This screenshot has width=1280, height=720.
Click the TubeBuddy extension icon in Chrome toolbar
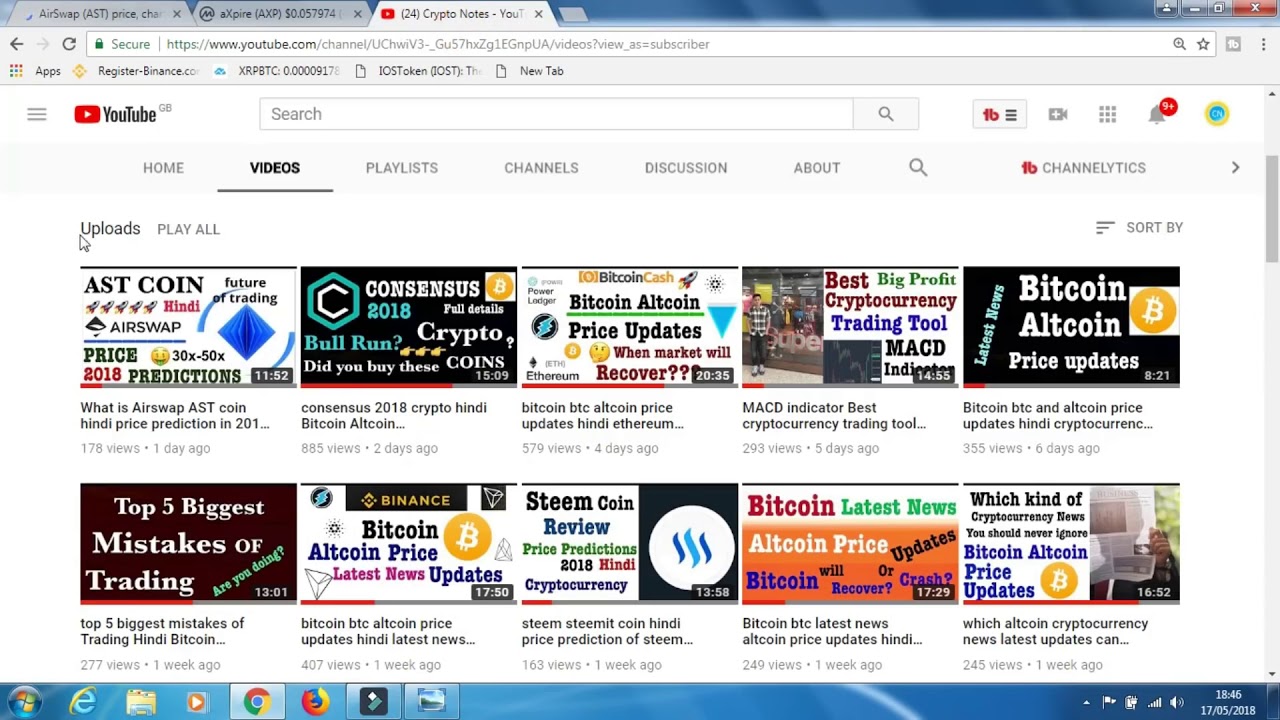pos(1233,44)
